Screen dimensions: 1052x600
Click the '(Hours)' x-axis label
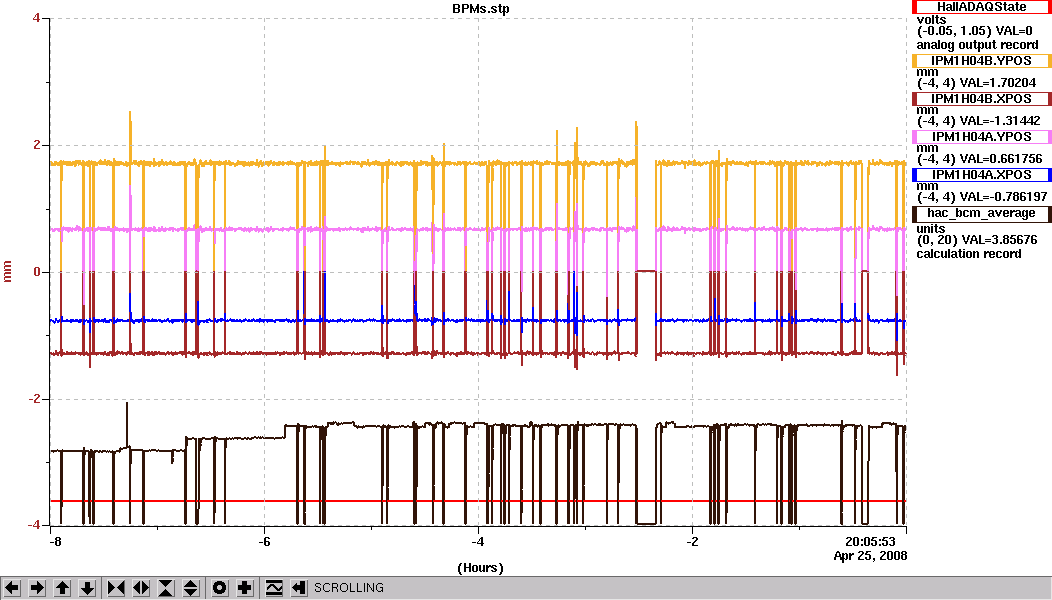tap(480, 568)
